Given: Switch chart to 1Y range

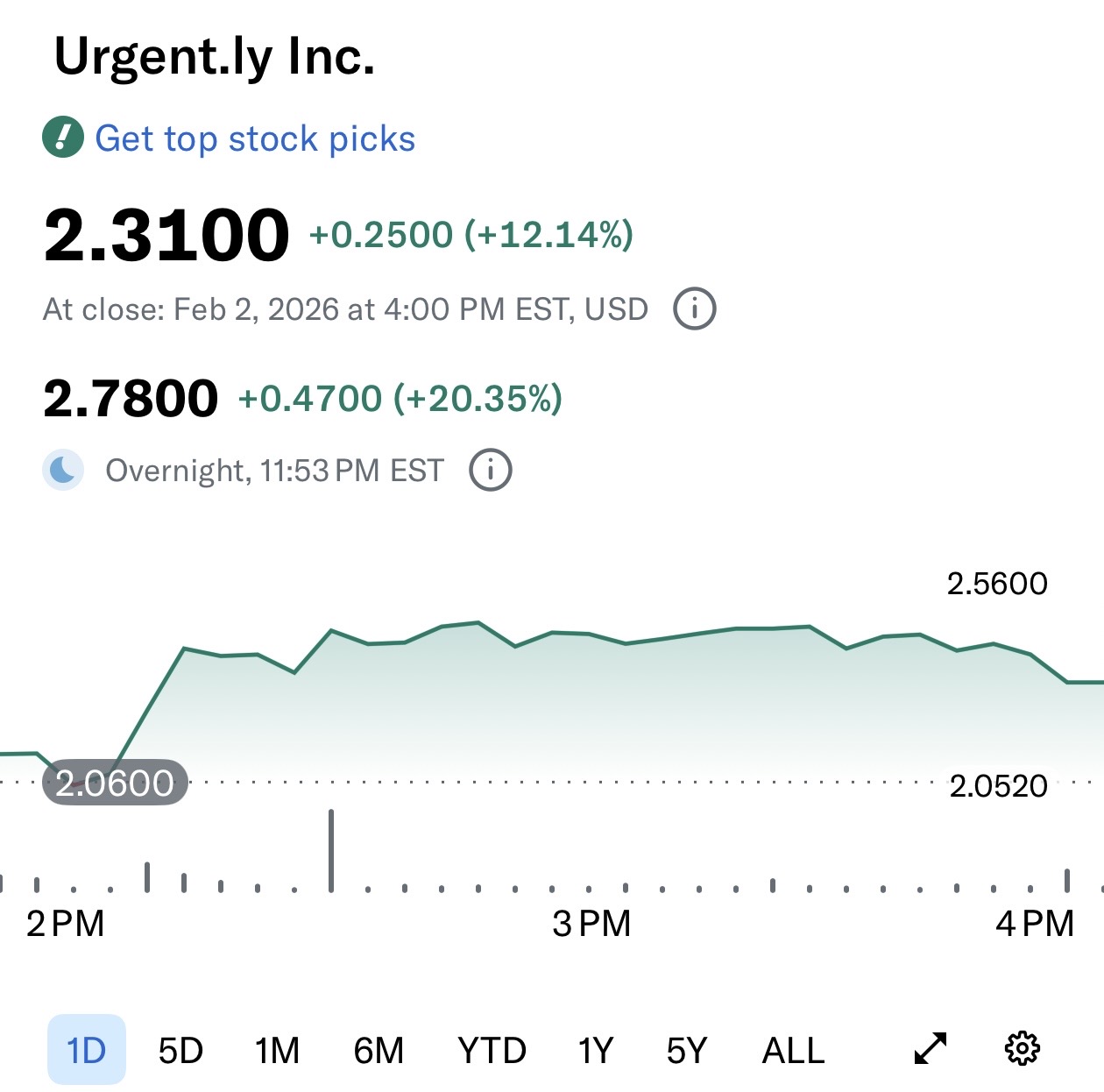Looking at the screenshot, I should [596, 1050].
